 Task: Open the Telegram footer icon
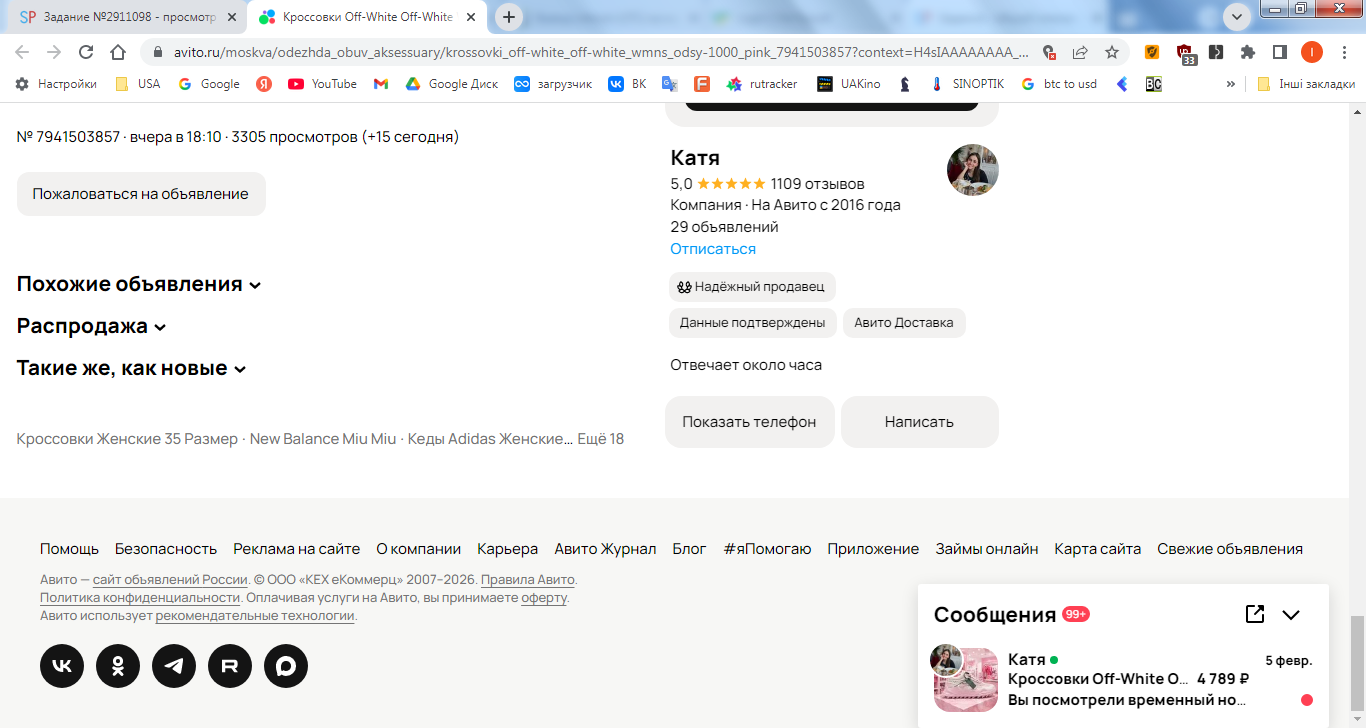point(174,666)
